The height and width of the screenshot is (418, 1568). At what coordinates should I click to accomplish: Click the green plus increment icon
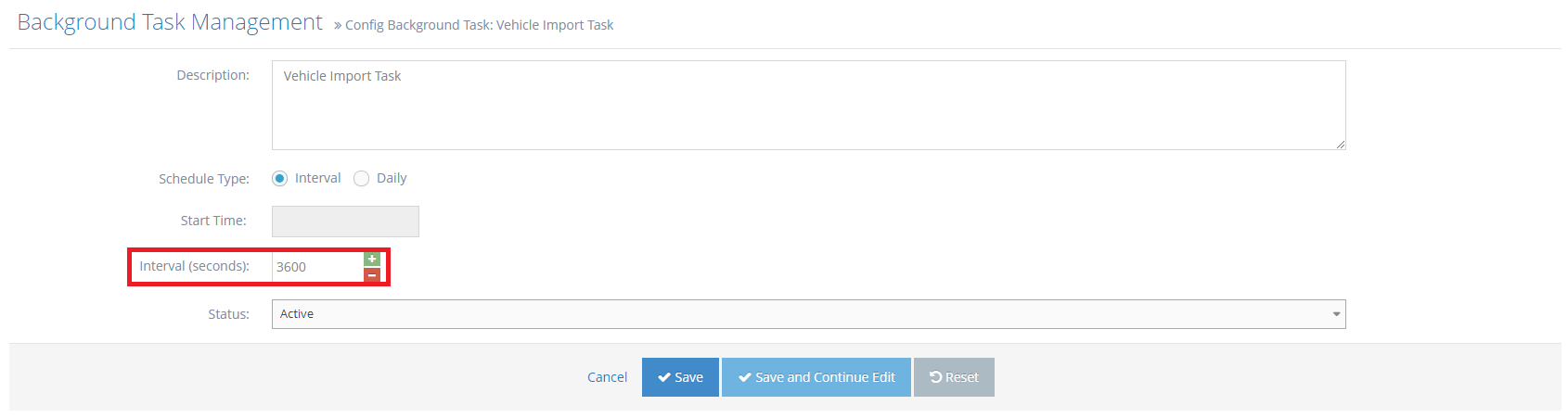pos(372,260)
